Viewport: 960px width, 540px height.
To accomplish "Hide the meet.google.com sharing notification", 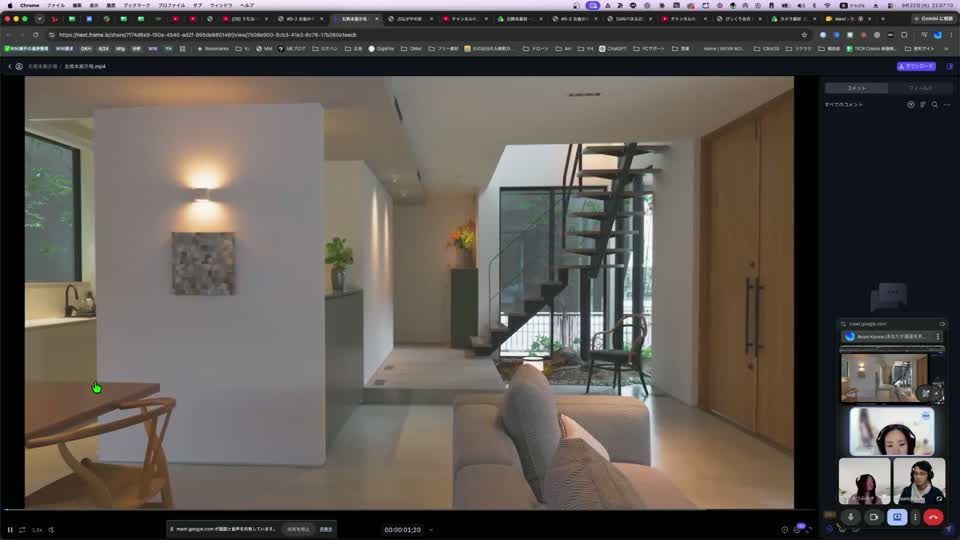I will click(x=326, y=529).
